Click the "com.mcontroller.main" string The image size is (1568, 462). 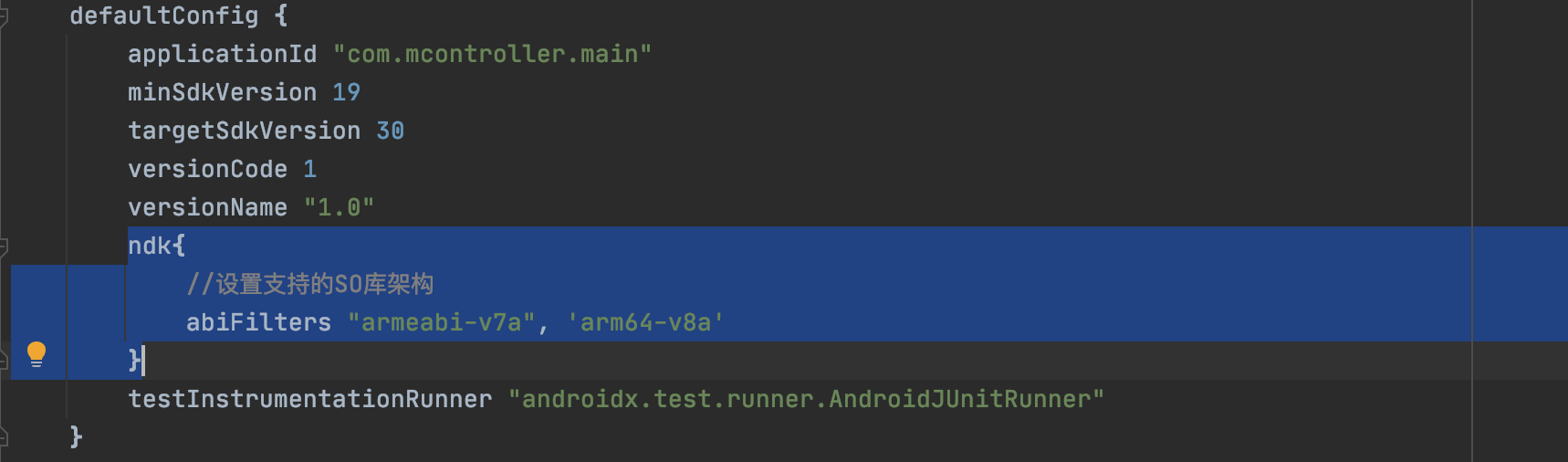tap(492, 54)
